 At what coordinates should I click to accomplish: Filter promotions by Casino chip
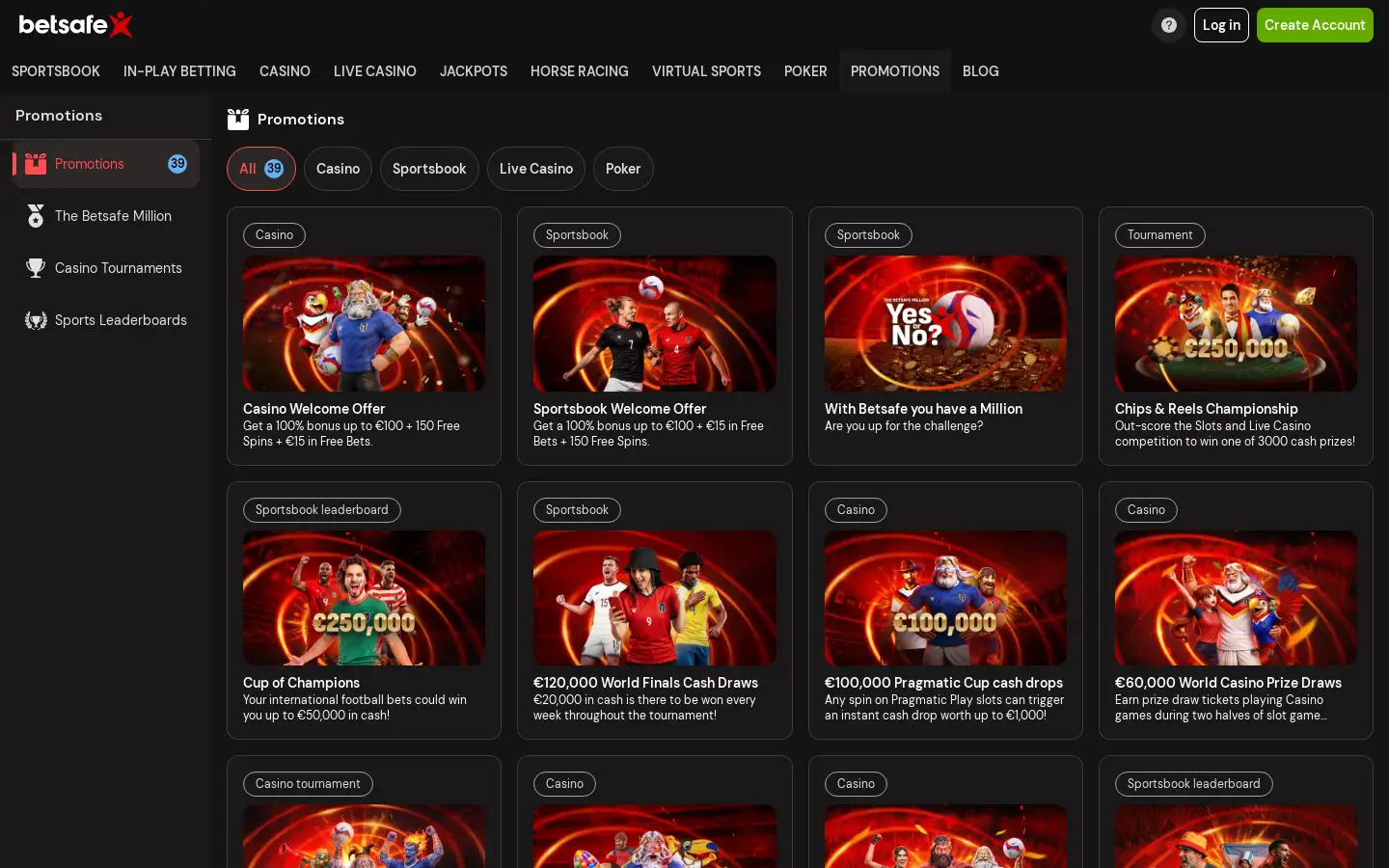click(x=338, y=169)
